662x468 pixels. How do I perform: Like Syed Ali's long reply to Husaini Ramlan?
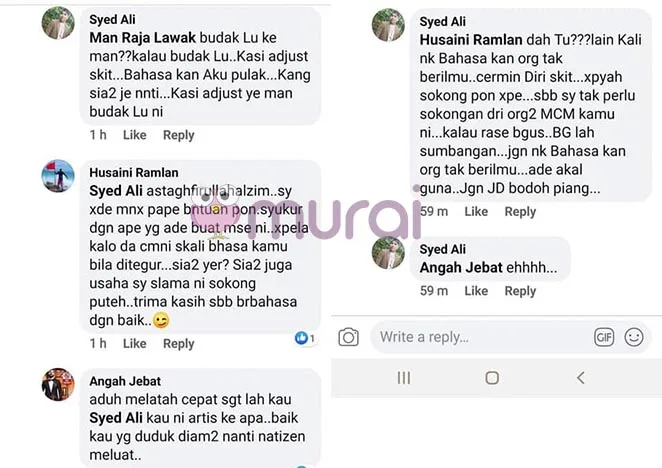click(476, 211)
